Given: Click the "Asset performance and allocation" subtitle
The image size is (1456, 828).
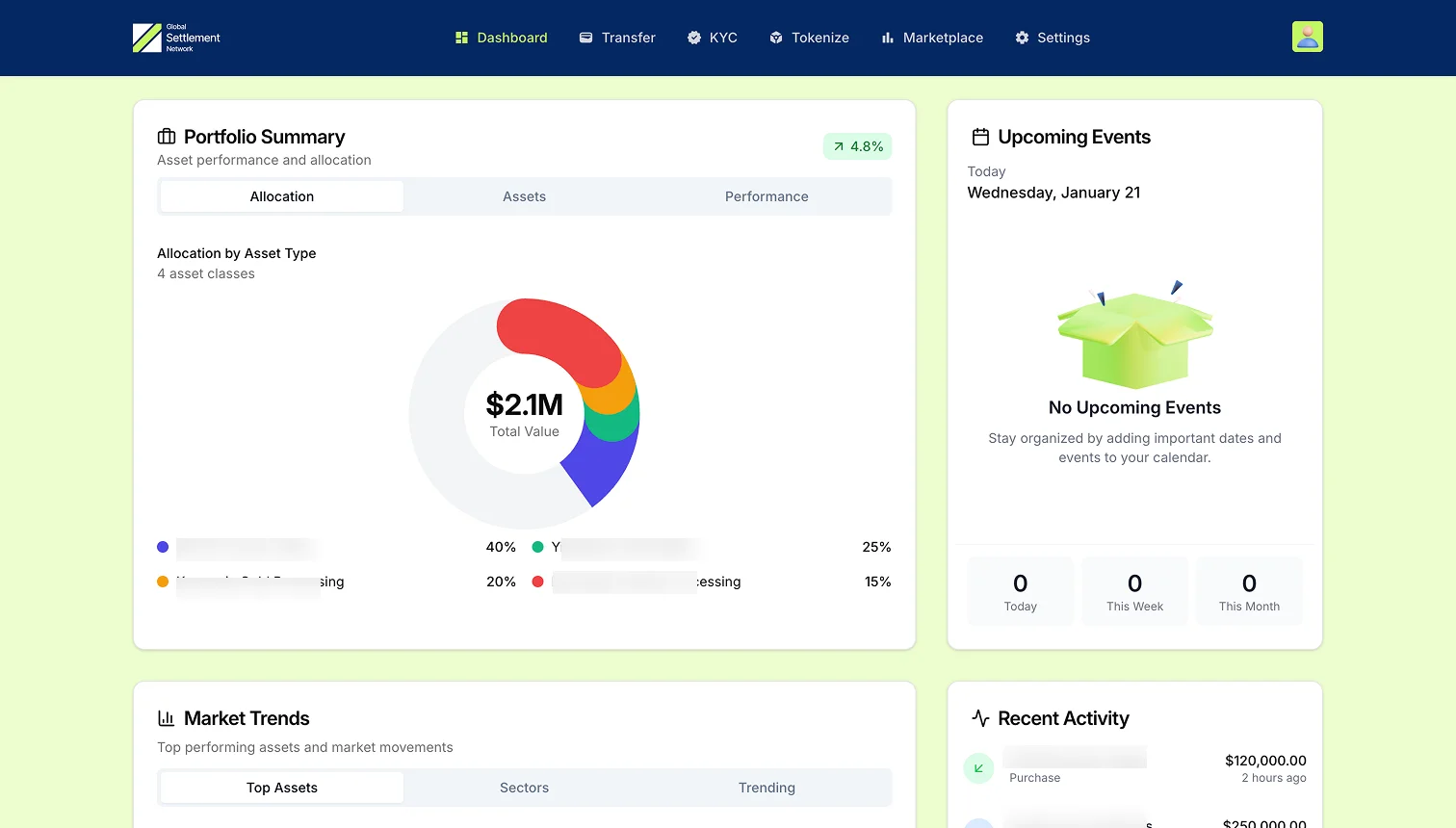Looking at the screenshot, I should pos(264,160).
